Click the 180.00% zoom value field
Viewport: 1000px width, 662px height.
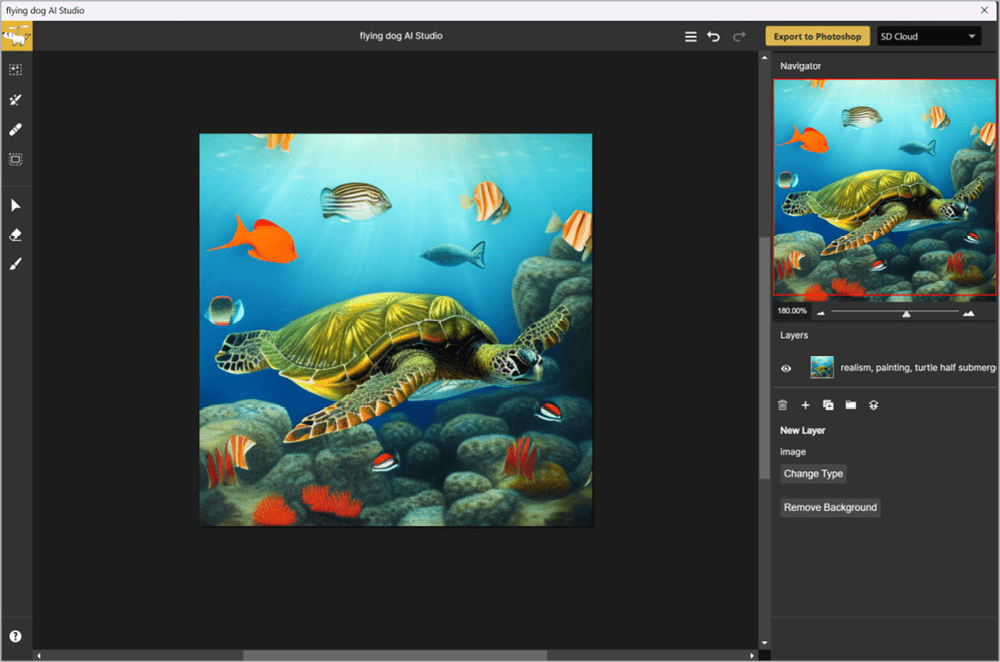(x=792, y=311)
